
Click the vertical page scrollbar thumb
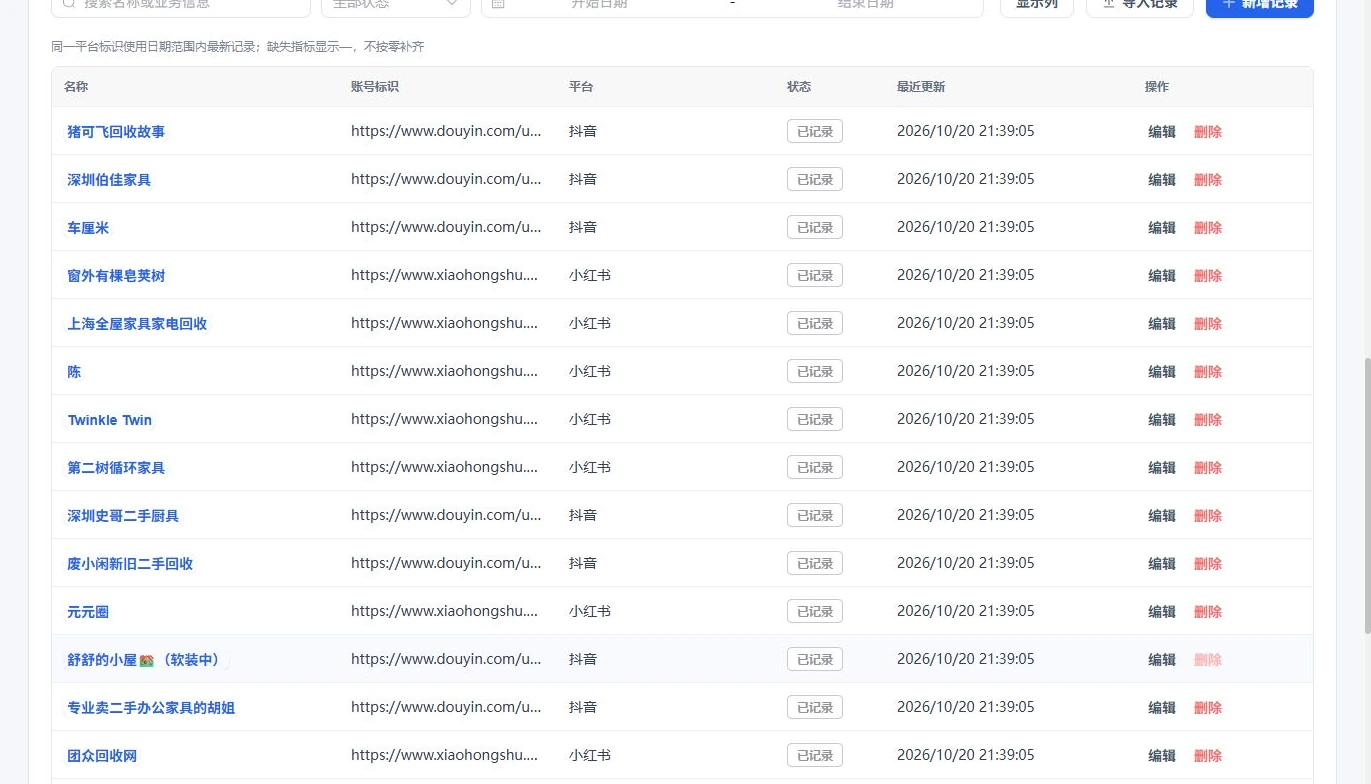pos(1366,495)
